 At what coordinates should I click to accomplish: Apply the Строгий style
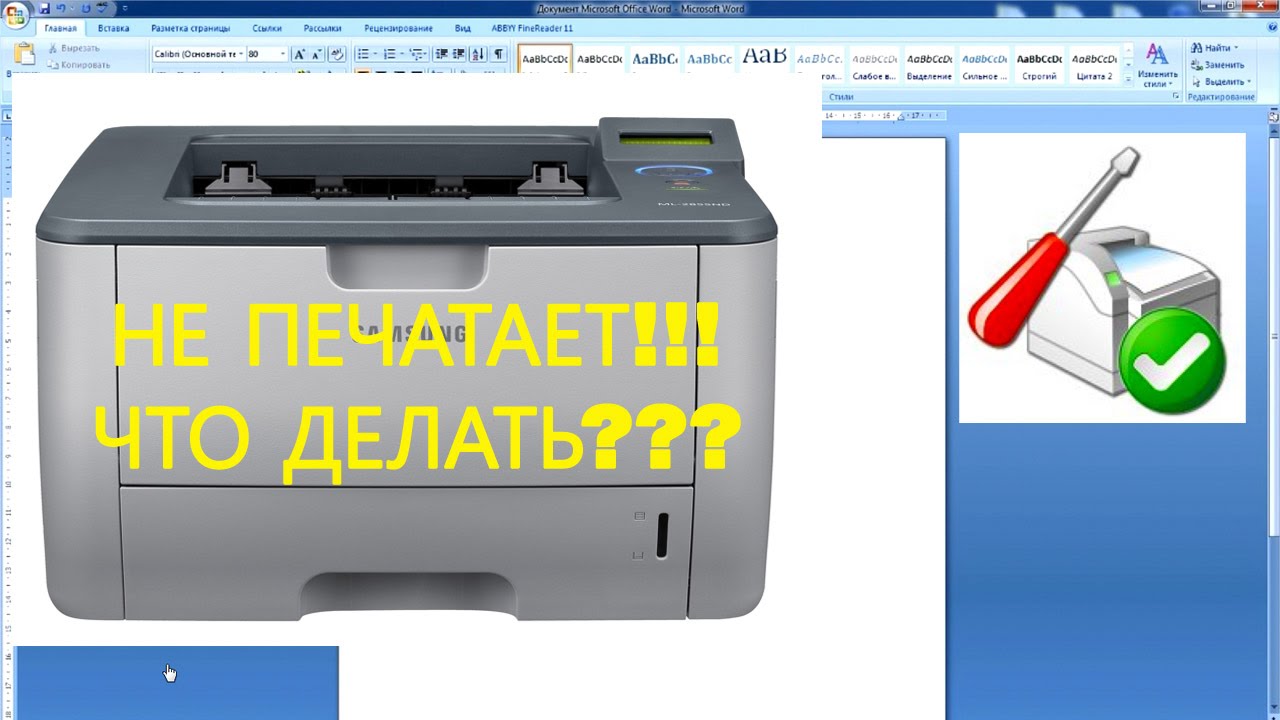click(x=1038, y=64)
